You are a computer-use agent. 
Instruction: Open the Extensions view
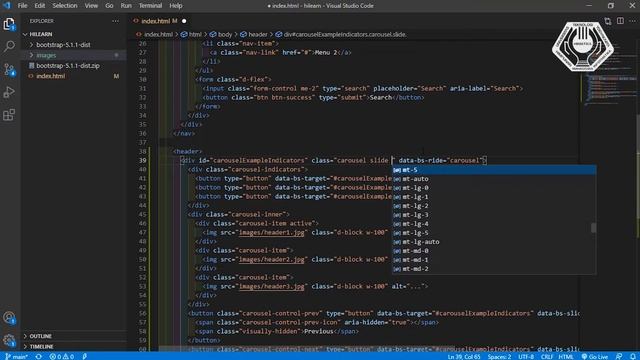point(9,115)
